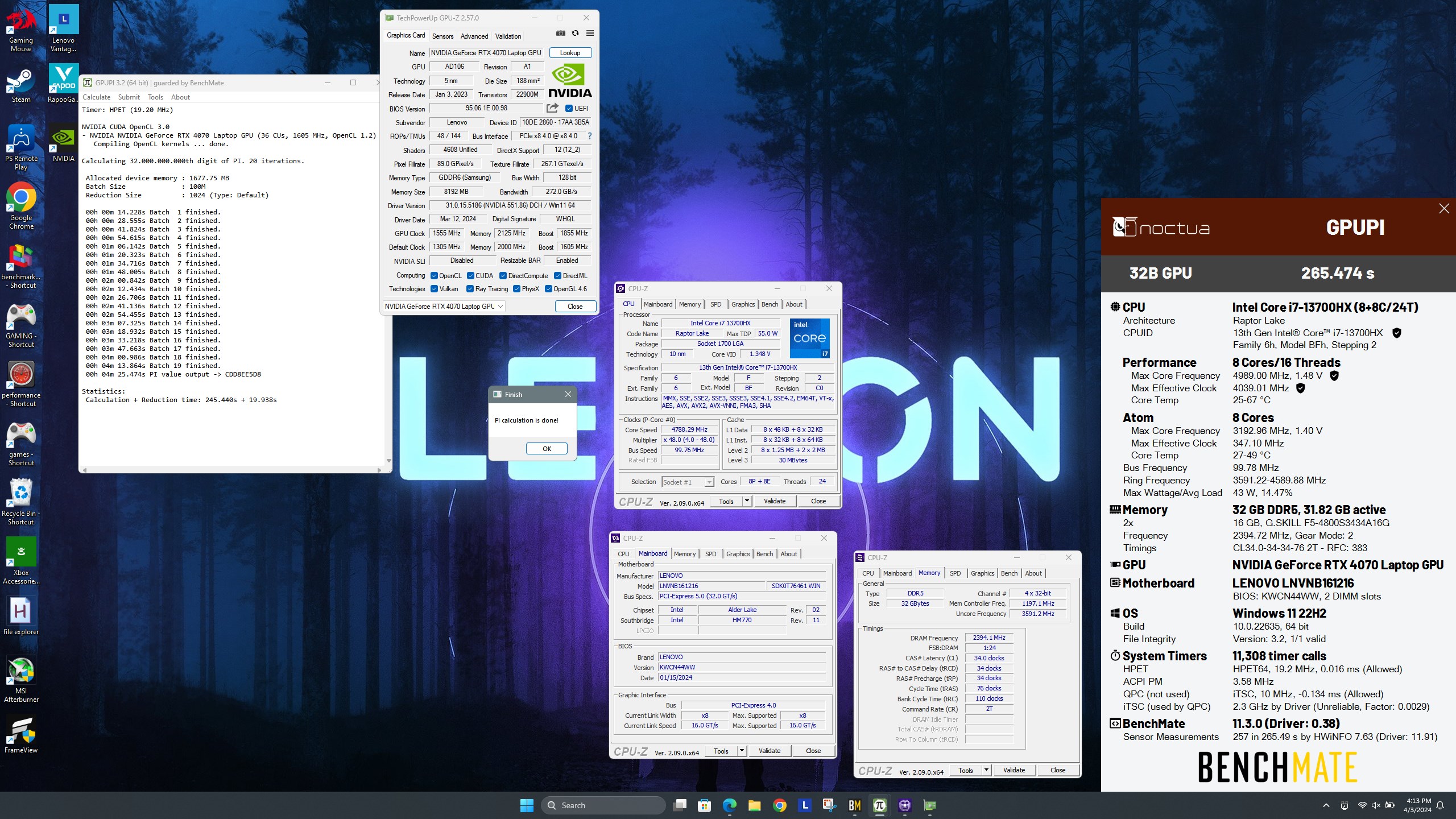Open Recycle Bin shortcut on desktop
The height and width of the screenshot is (819, 1456).
[21, 502]
